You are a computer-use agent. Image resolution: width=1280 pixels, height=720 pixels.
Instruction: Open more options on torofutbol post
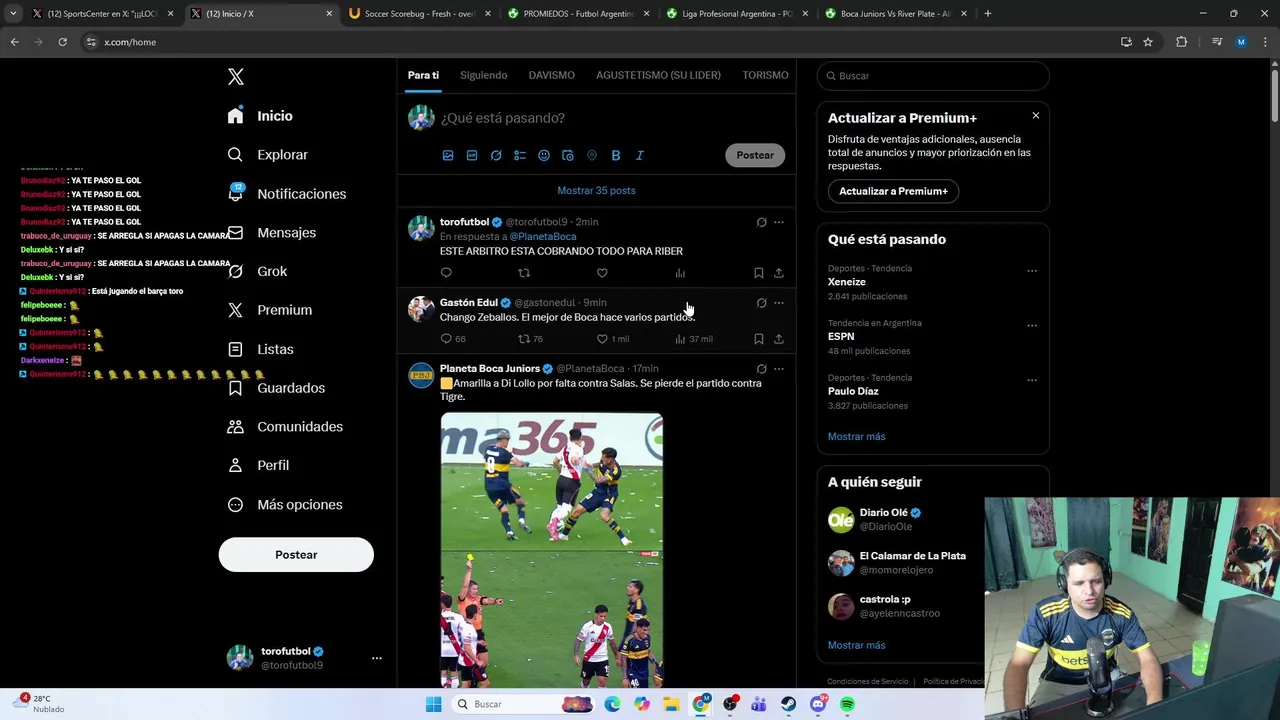(x=779, y=222)
